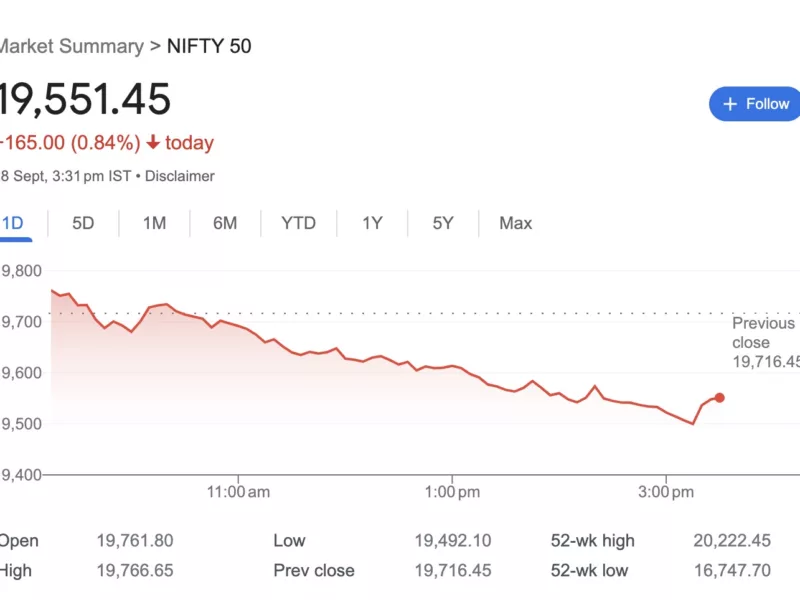Click the red down arrow beside today
This screenshot has height=600, width=800.
pos(153,143)
